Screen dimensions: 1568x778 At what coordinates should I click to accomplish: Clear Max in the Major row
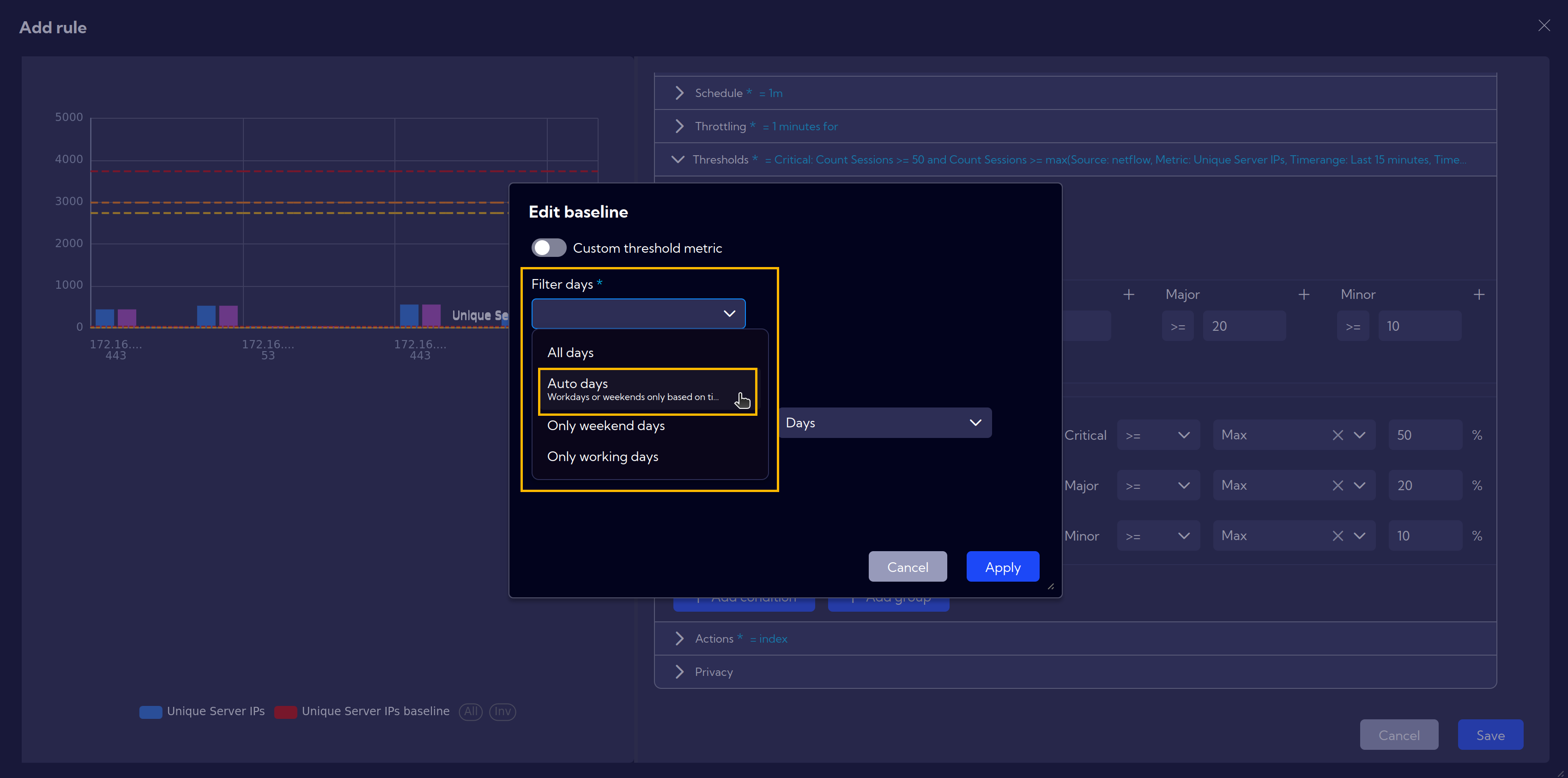click(x=1338, y=486)
